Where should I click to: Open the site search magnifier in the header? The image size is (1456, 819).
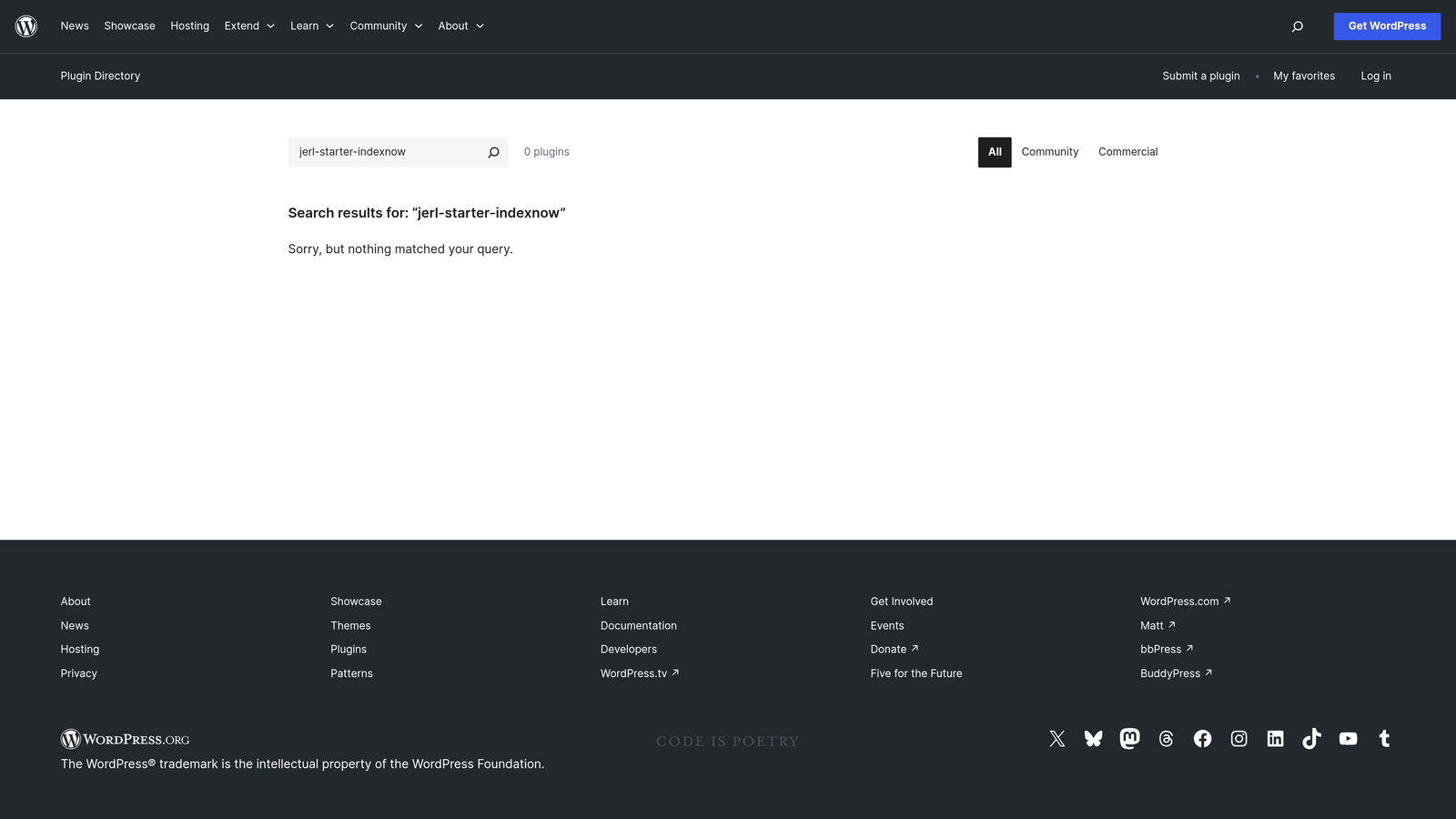pos(1297,26)
